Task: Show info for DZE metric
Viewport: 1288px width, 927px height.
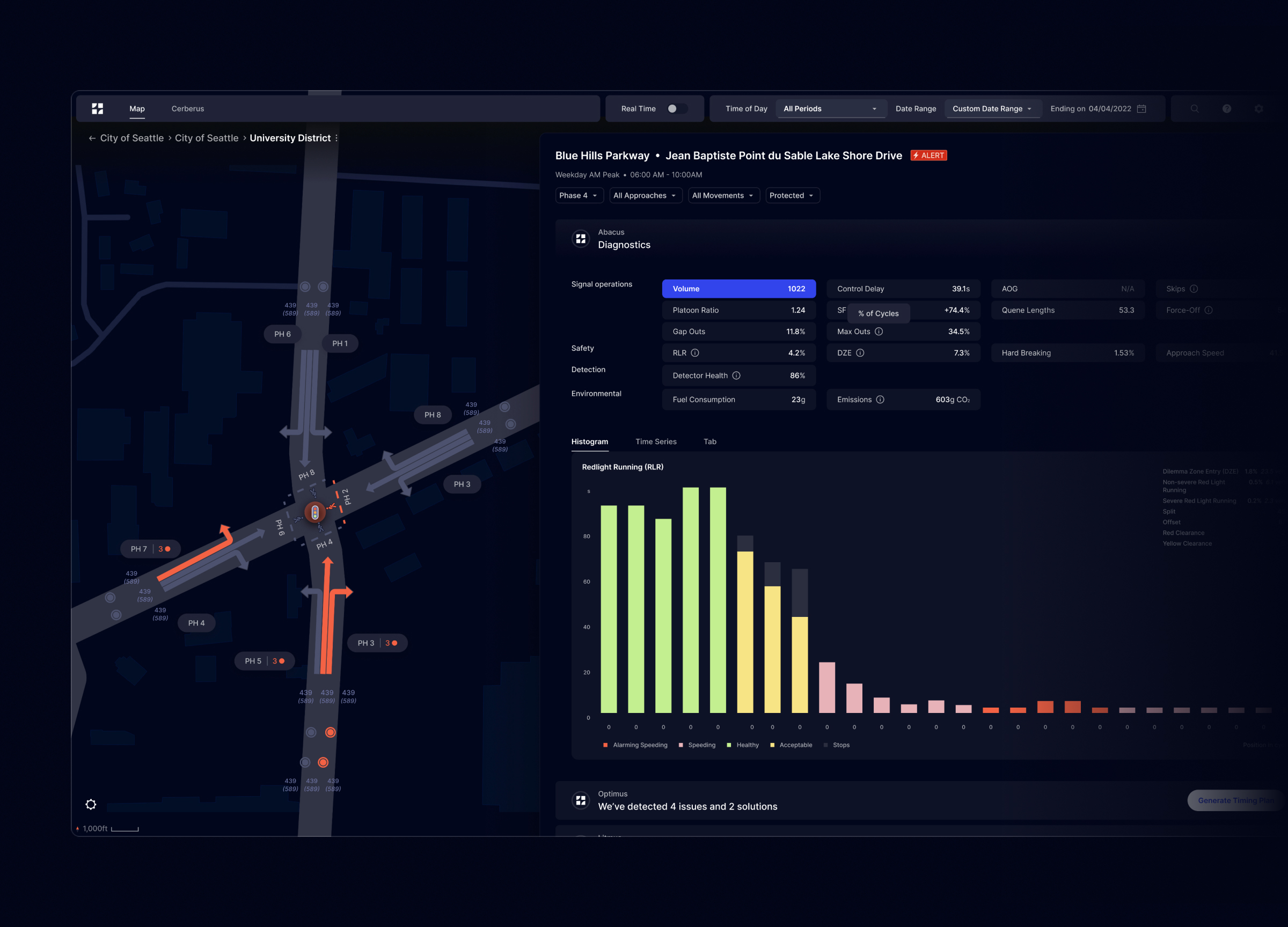Action: point(860,353)
